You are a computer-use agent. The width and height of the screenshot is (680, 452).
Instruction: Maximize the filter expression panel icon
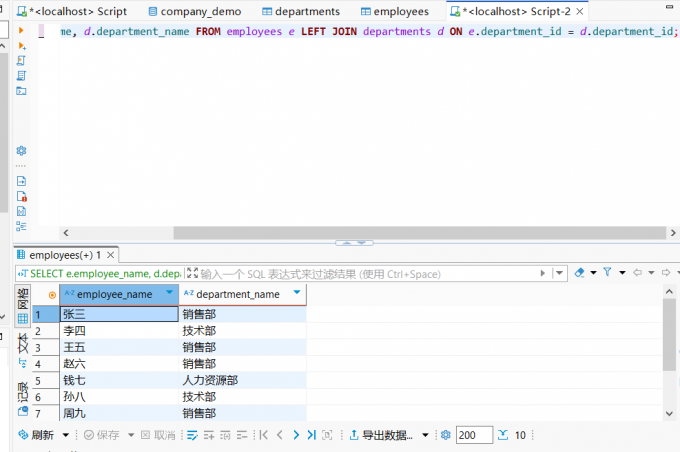pyautogui.click(x=192, y=273)
